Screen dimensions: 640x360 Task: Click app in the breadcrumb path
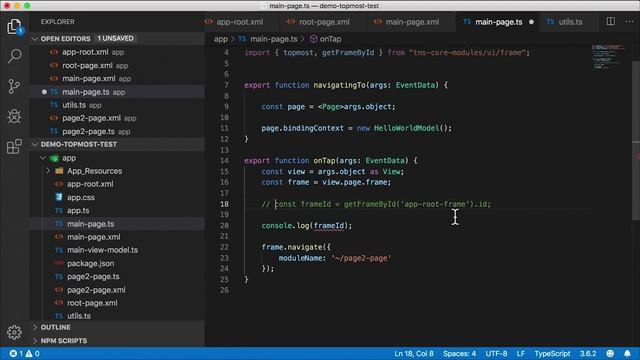pos(220,39)
